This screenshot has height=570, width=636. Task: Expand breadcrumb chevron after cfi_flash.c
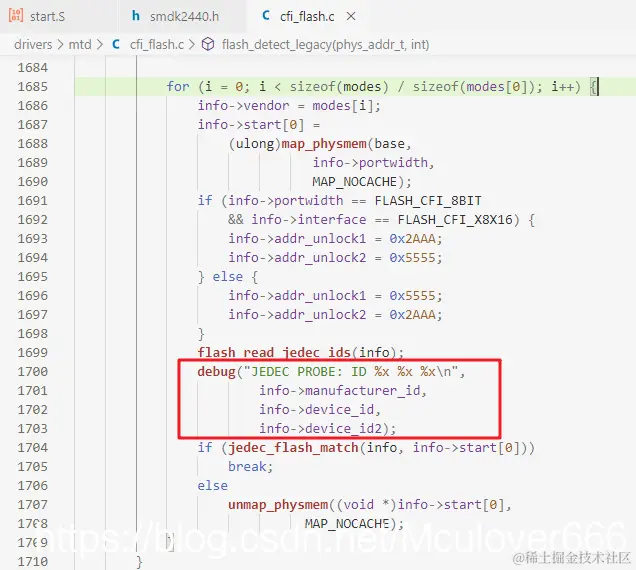pos(192,44)
